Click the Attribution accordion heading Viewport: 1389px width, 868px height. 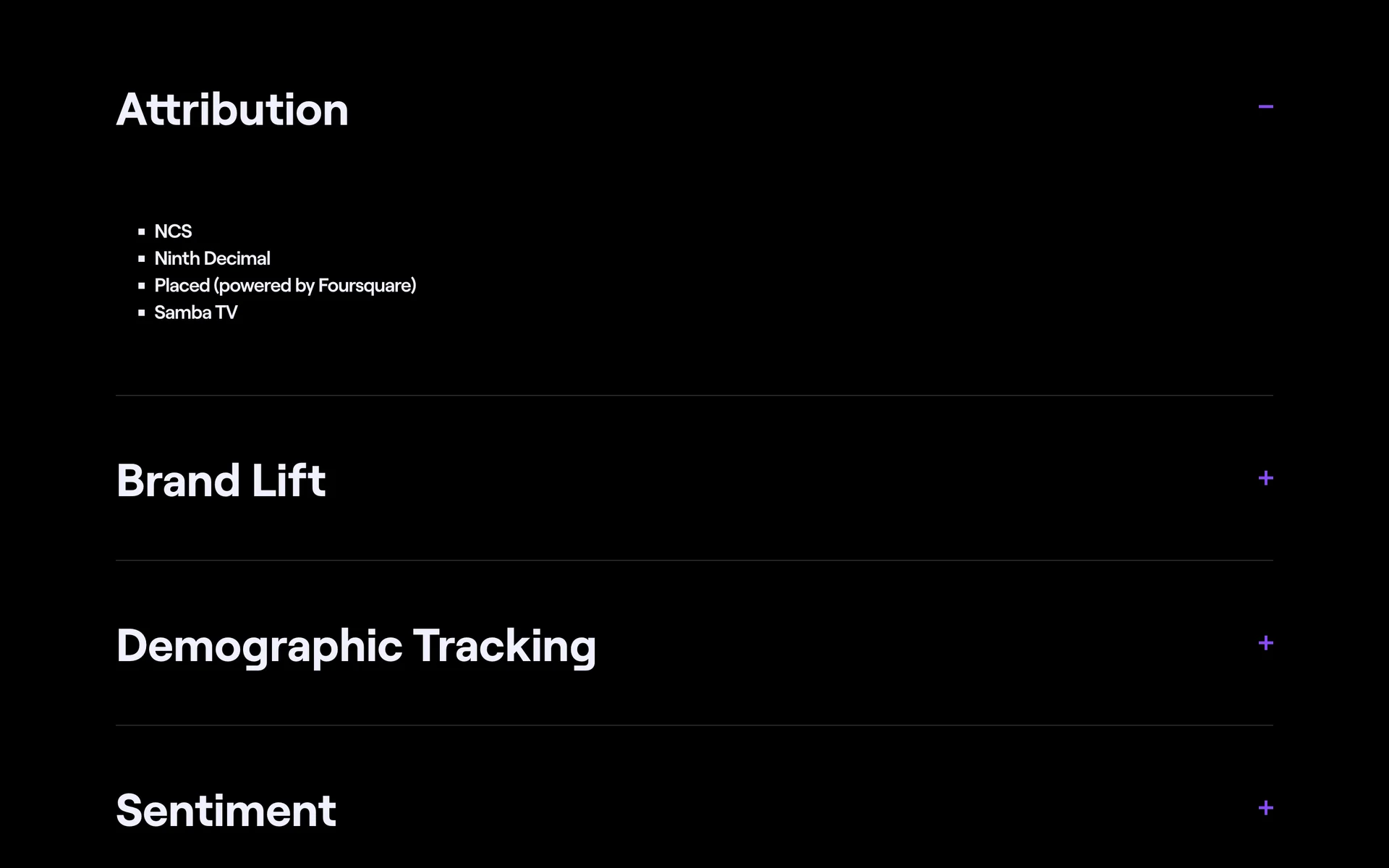[x=232, y=110]
